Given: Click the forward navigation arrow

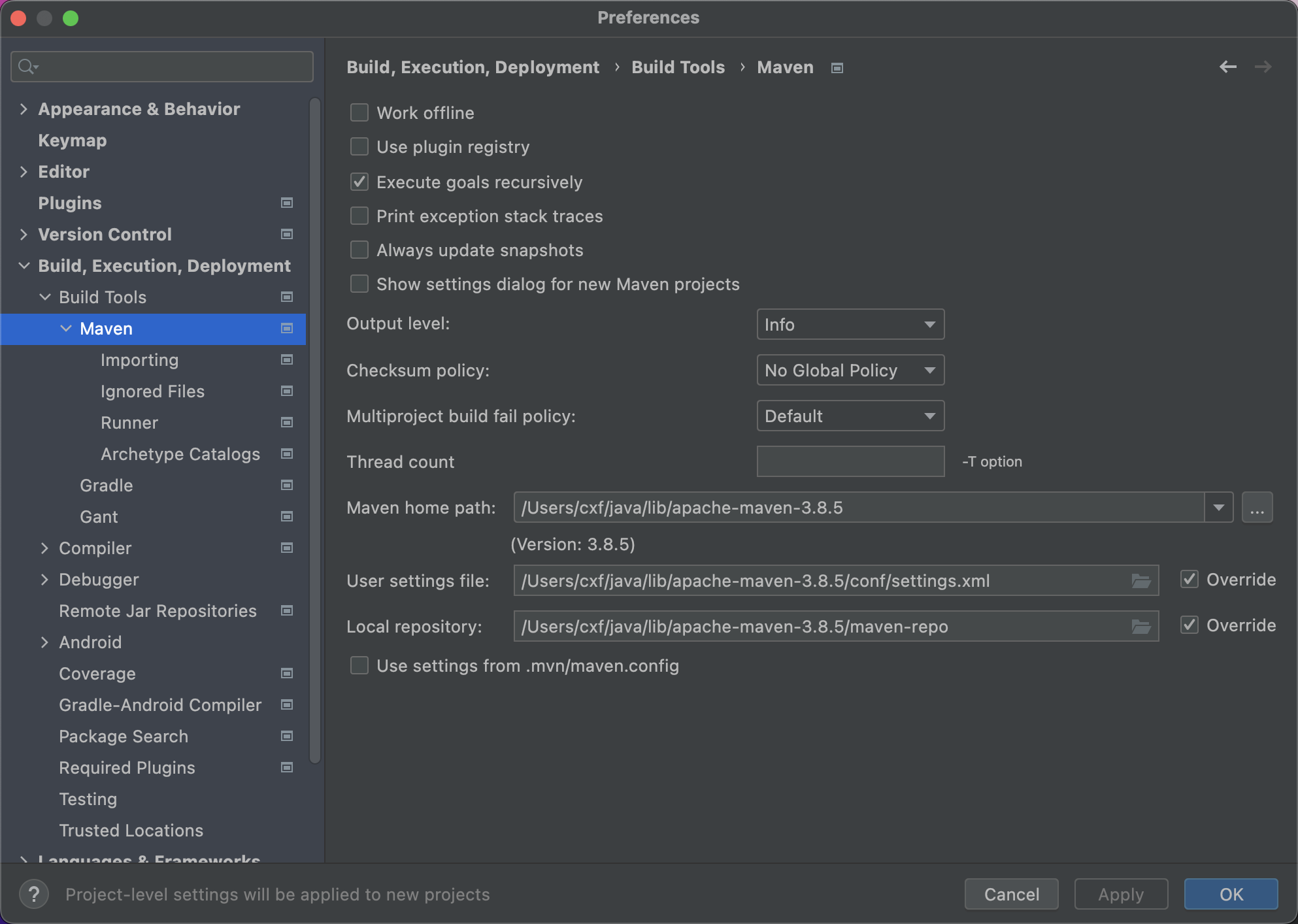Looking at the screenshot, I should point(1263,67).
